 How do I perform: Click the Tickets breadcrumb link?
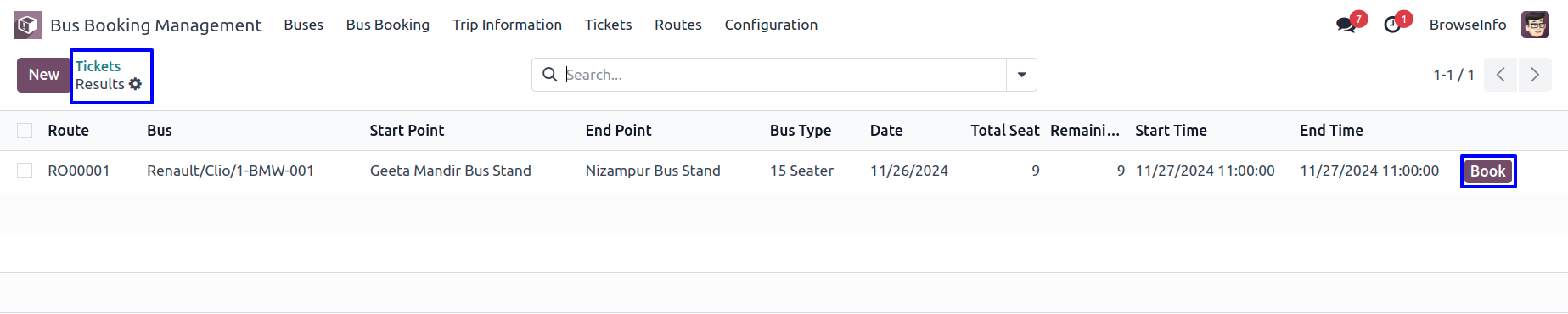tap(98, 66)
